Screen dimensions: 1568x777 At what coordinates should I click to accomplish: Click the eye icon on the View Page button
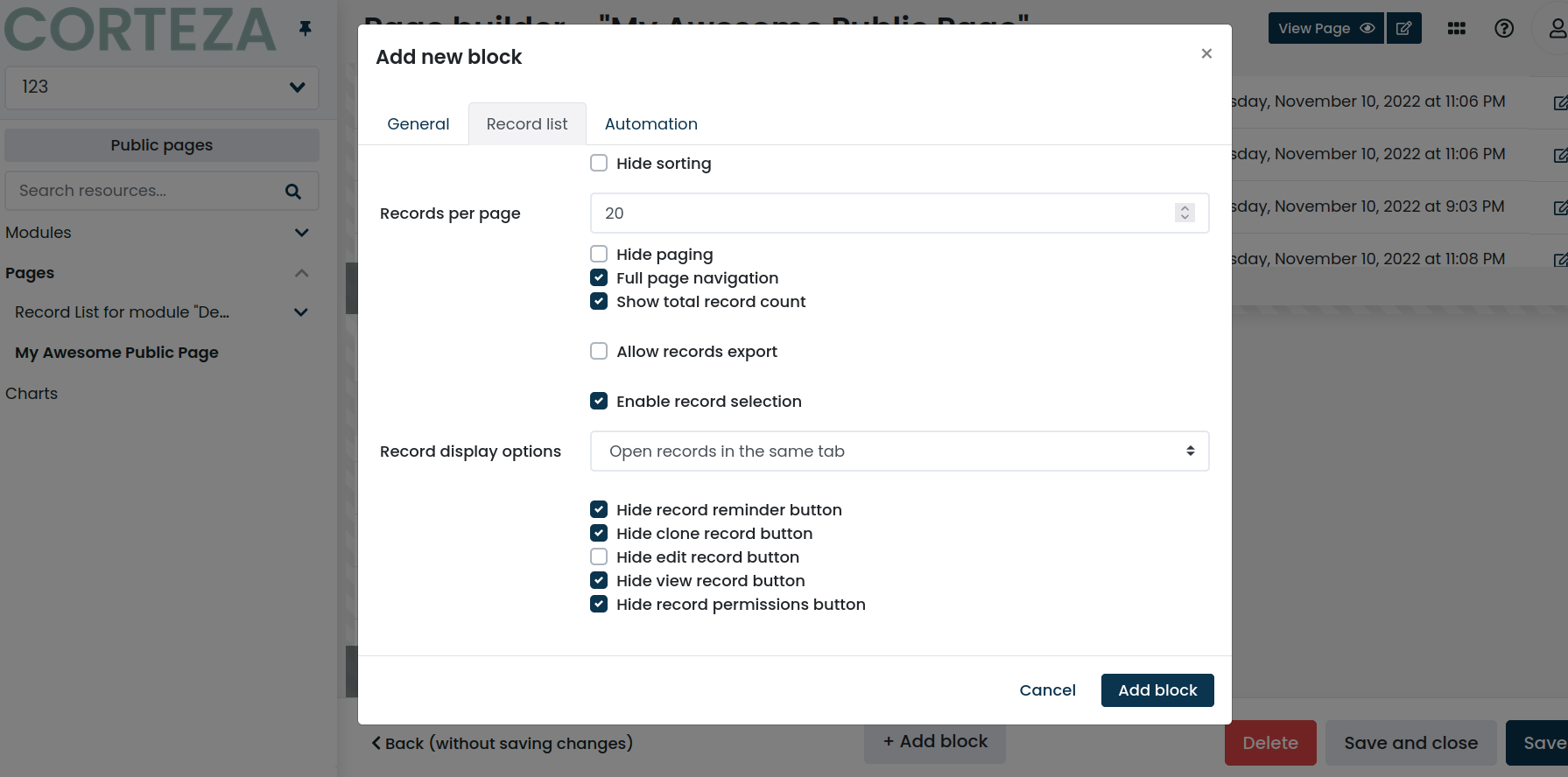point(1365,27)
